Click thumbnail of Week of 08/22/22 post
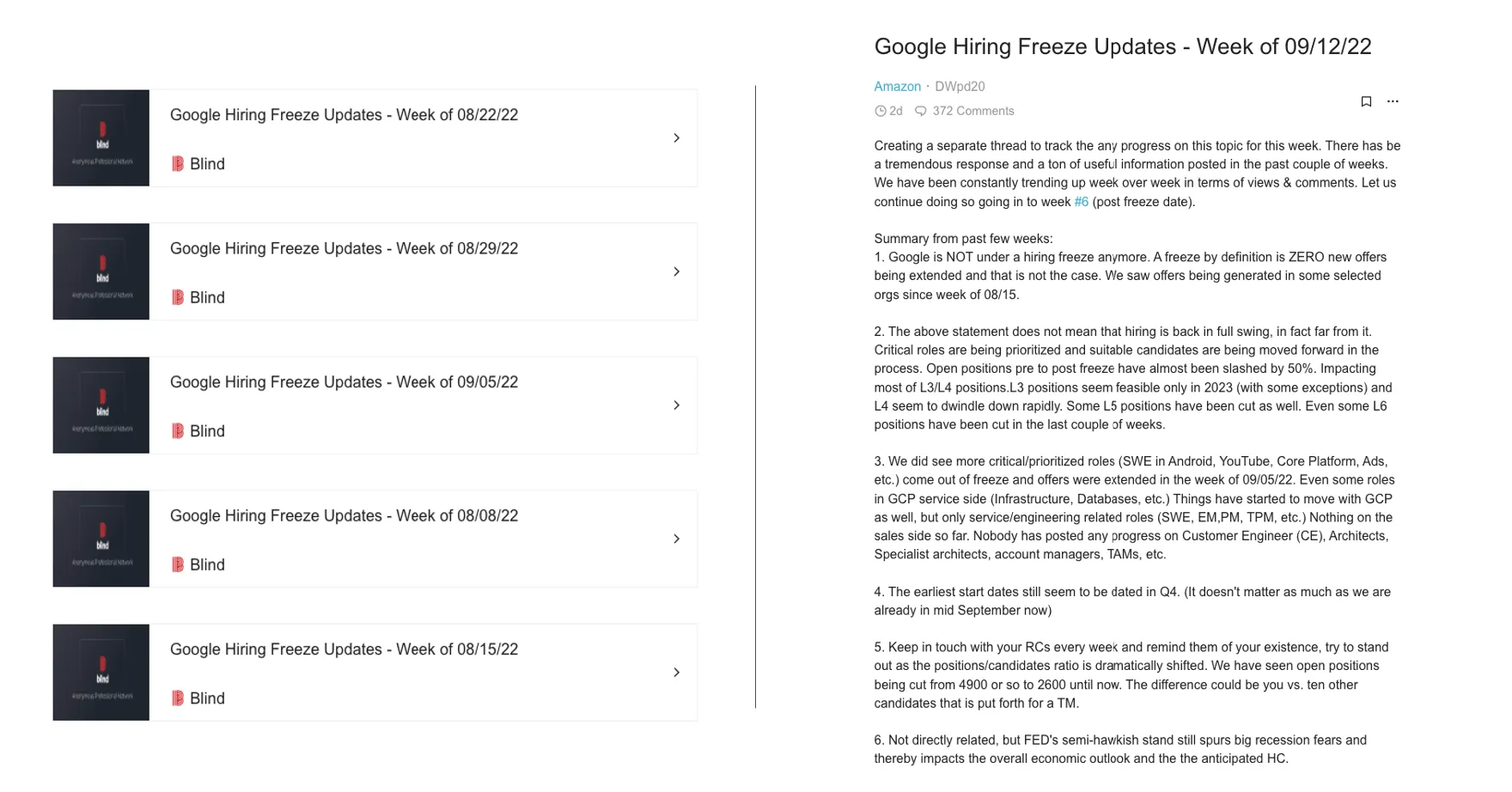The image size is (1512, 792). pos(101,138)
